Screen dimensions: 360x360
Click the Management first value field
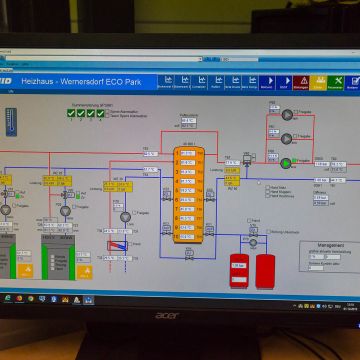(x=317, y=257)
